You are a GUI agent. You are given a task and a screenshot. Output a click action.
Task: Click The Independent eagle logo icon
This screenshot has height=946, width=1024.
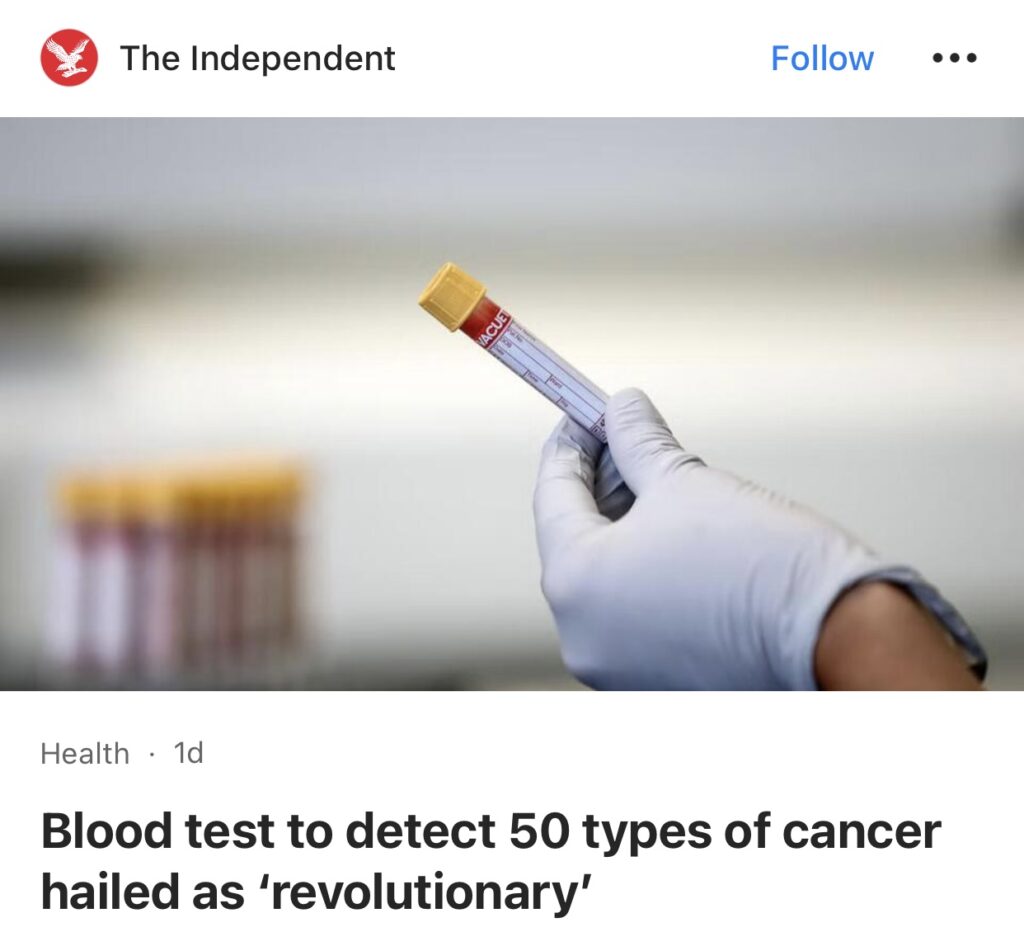pyautogui.click(x=69, y=58)
